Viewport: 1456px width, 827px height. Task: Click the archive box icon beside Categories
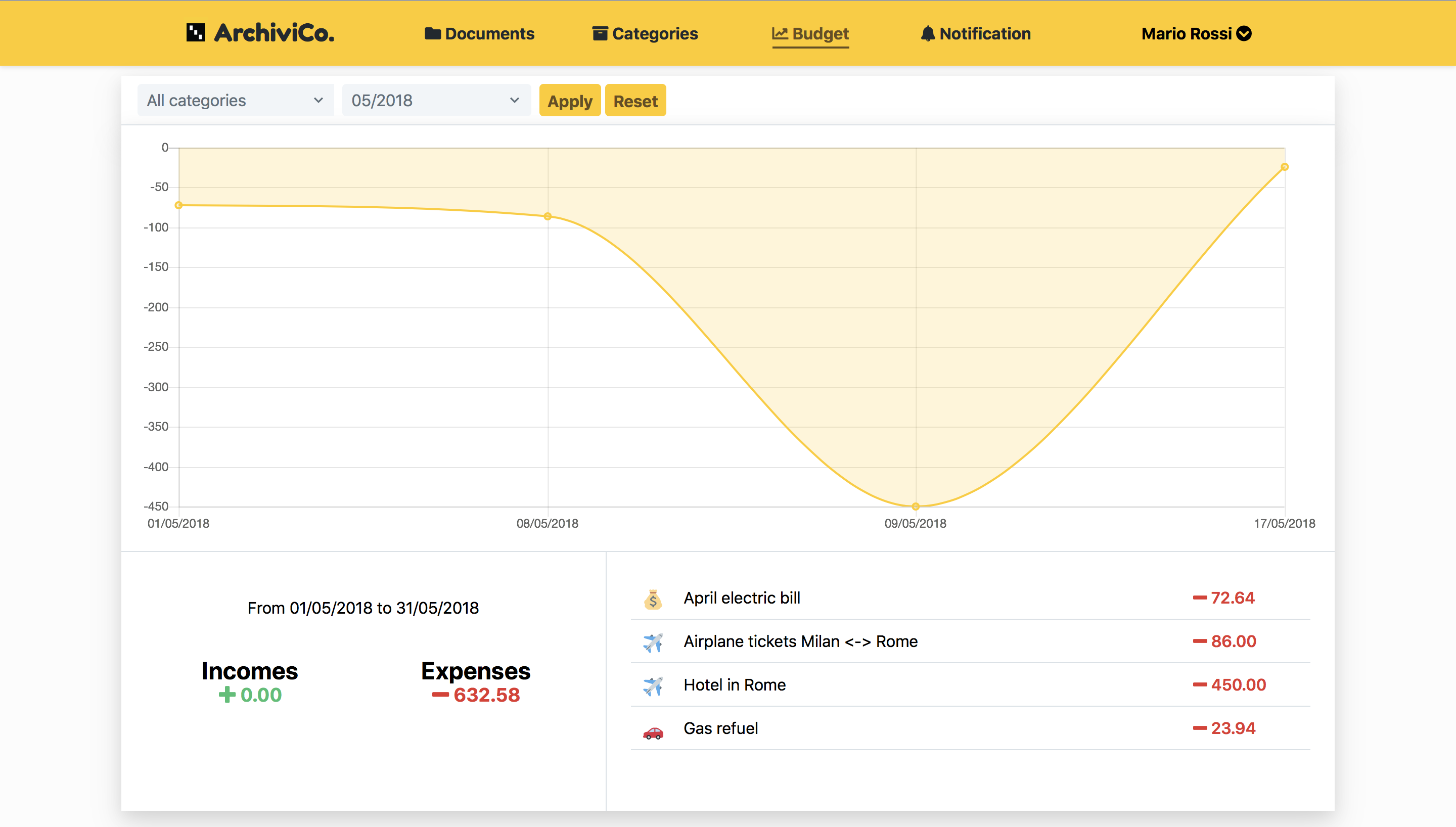click(x=600, y=33)
